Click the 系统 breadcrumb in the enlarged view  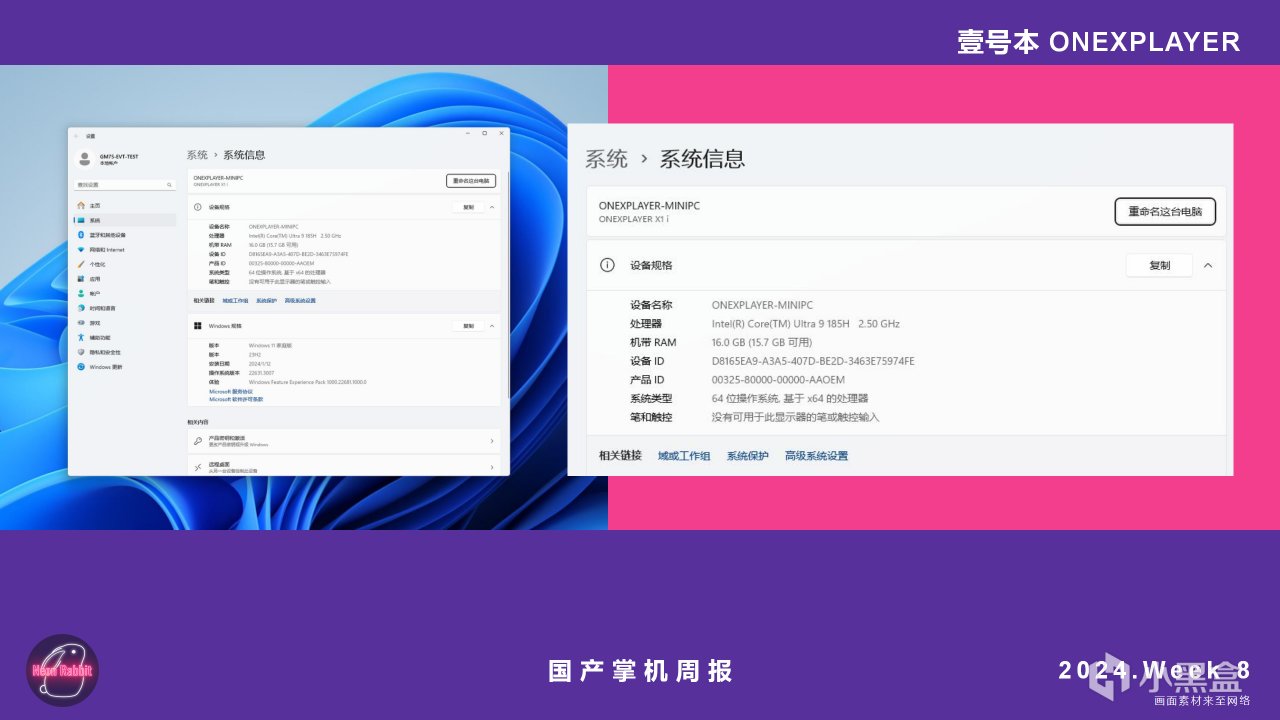click(607, 158)
